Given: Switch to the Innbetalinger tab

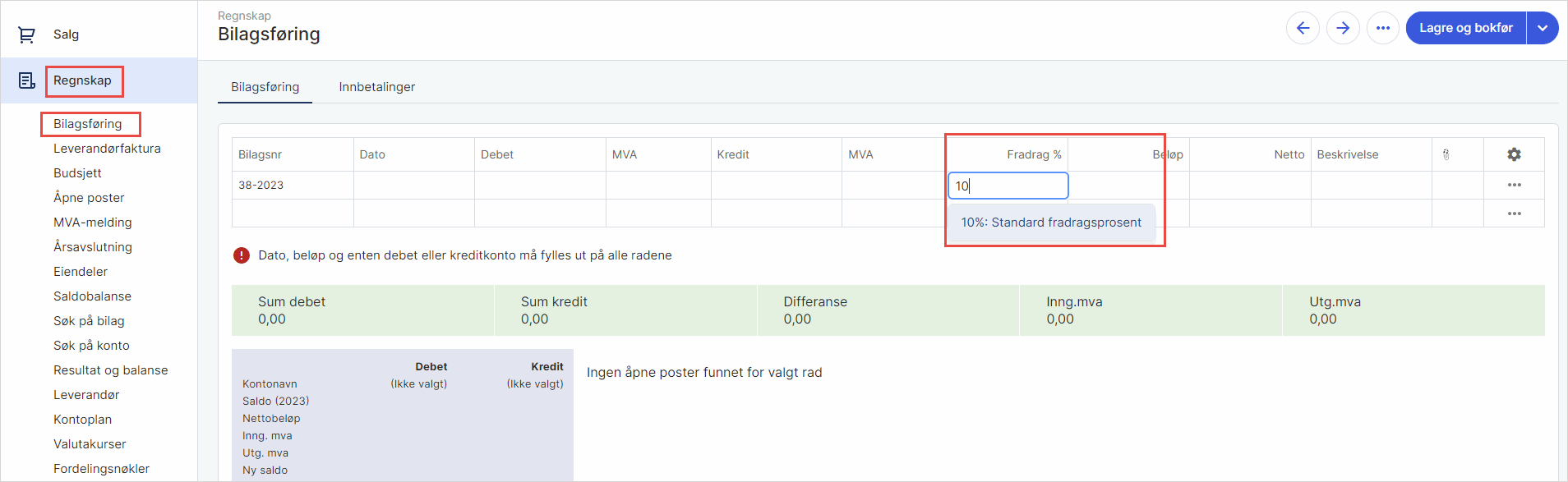Looking at the screenshot, I should (377, 87).
